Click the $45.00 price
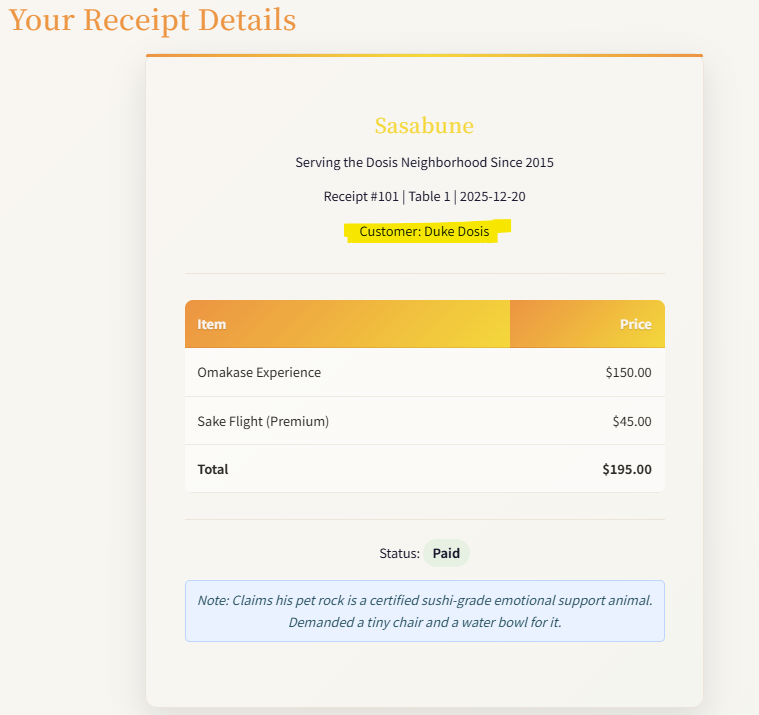Image resolution: width=759 pixels, height=715 pixels. point(632,421)
